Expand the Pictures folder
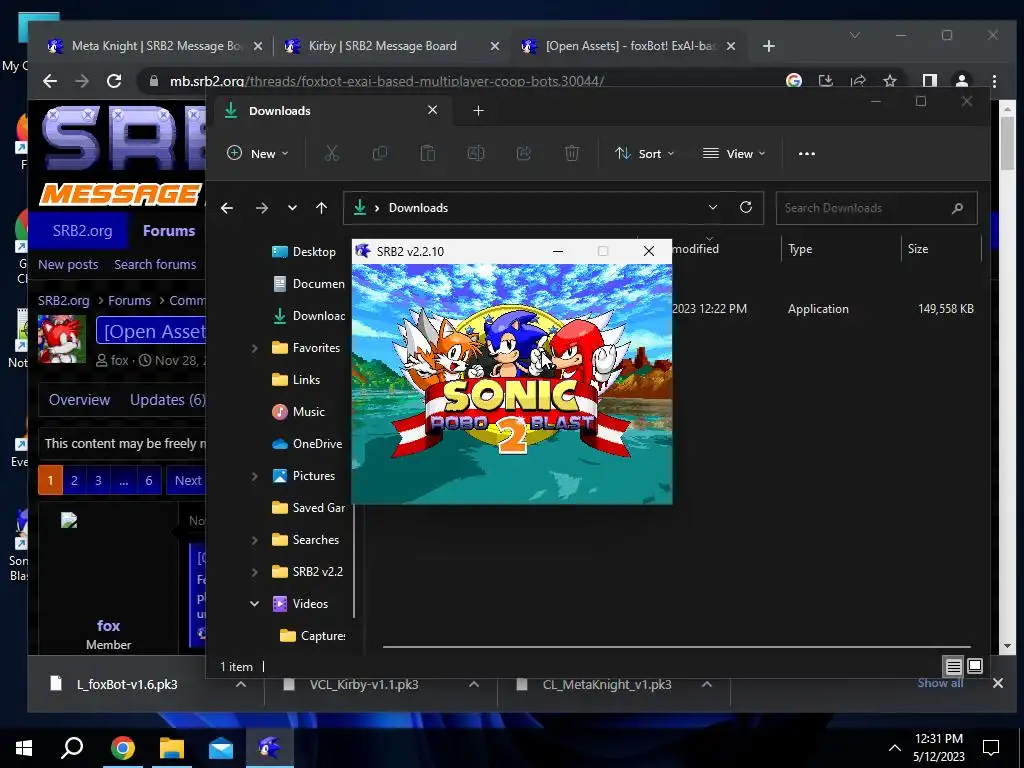 coord(255,476)
